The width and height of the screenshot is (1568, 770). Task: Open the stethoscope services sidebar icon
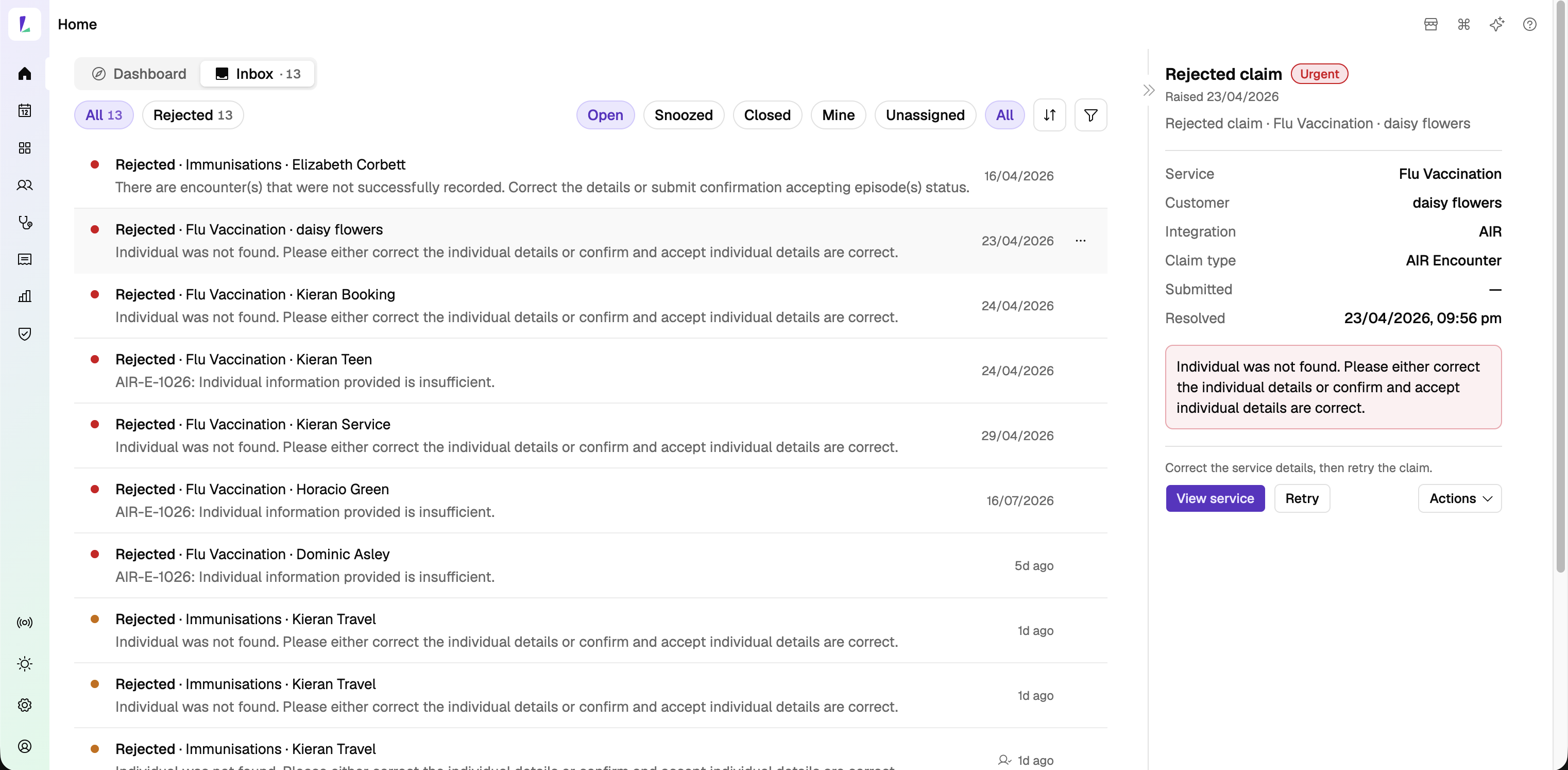[24, 222]
